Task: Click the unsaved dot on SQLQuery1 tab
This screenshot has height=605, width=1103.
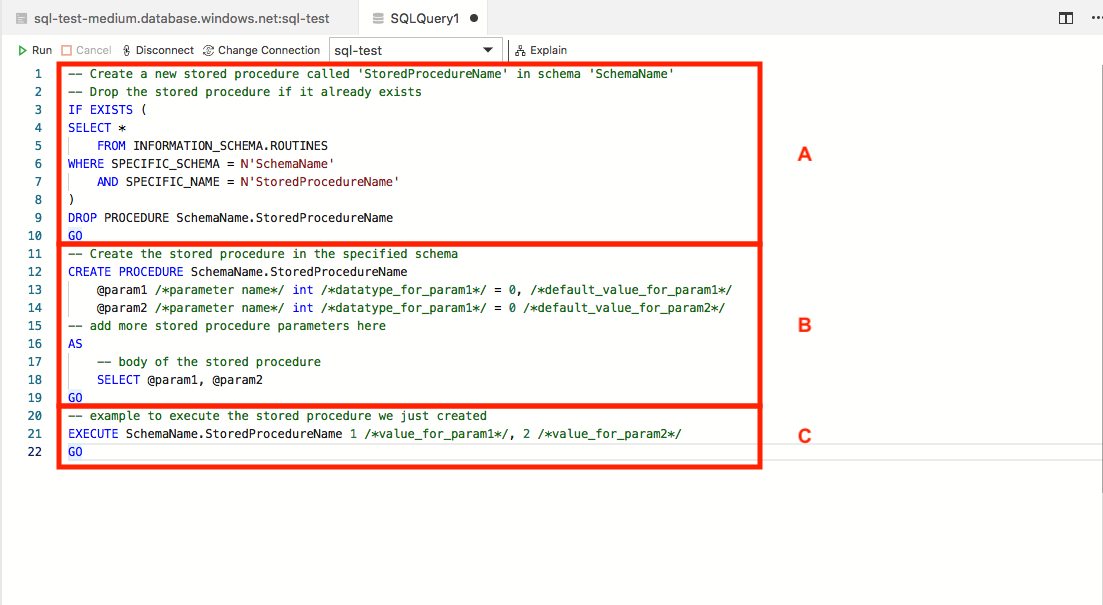Action: [x=473, y=18]
